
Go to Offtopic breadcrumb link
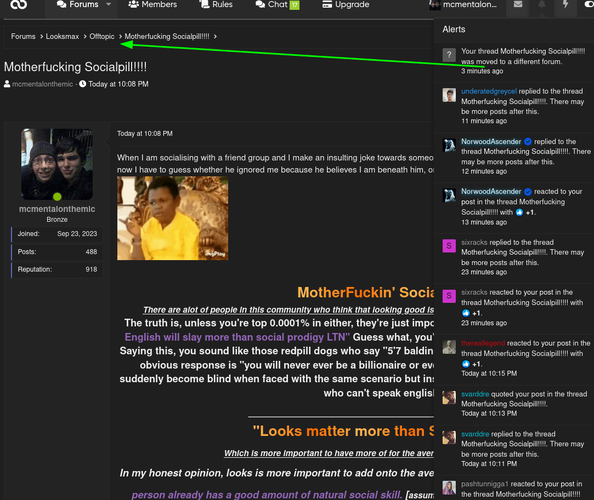tap(102, 36)
